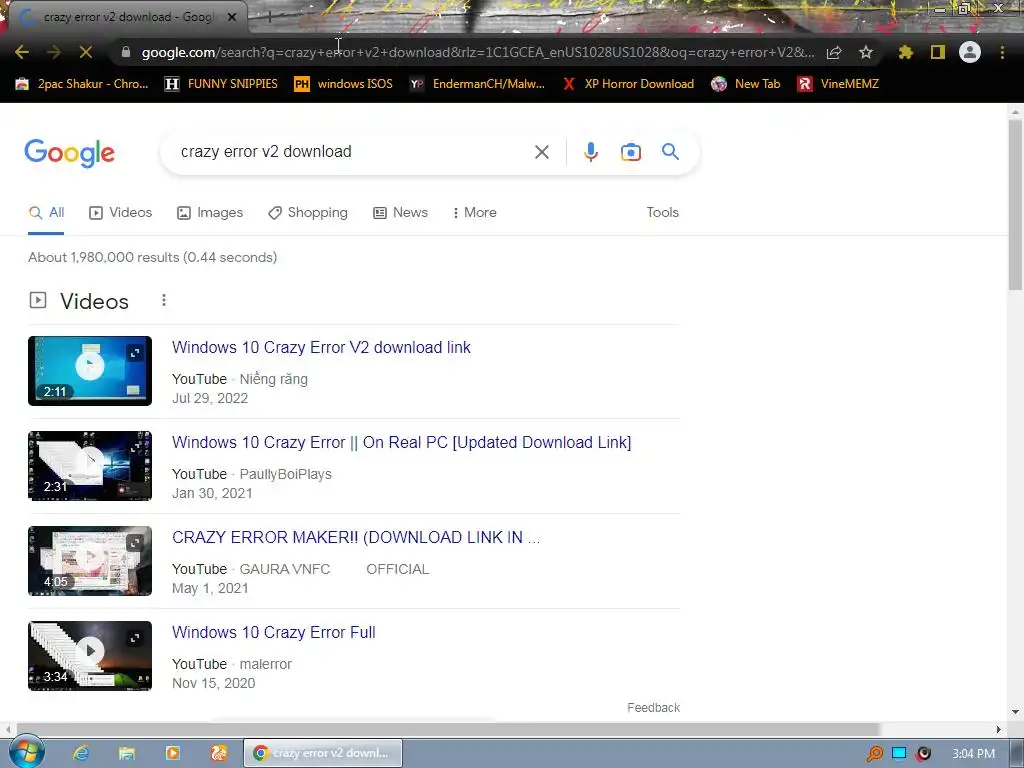Close the crazy error v2 download tab
Viewport: 1024px width, 768px height.
coord(232,18)
